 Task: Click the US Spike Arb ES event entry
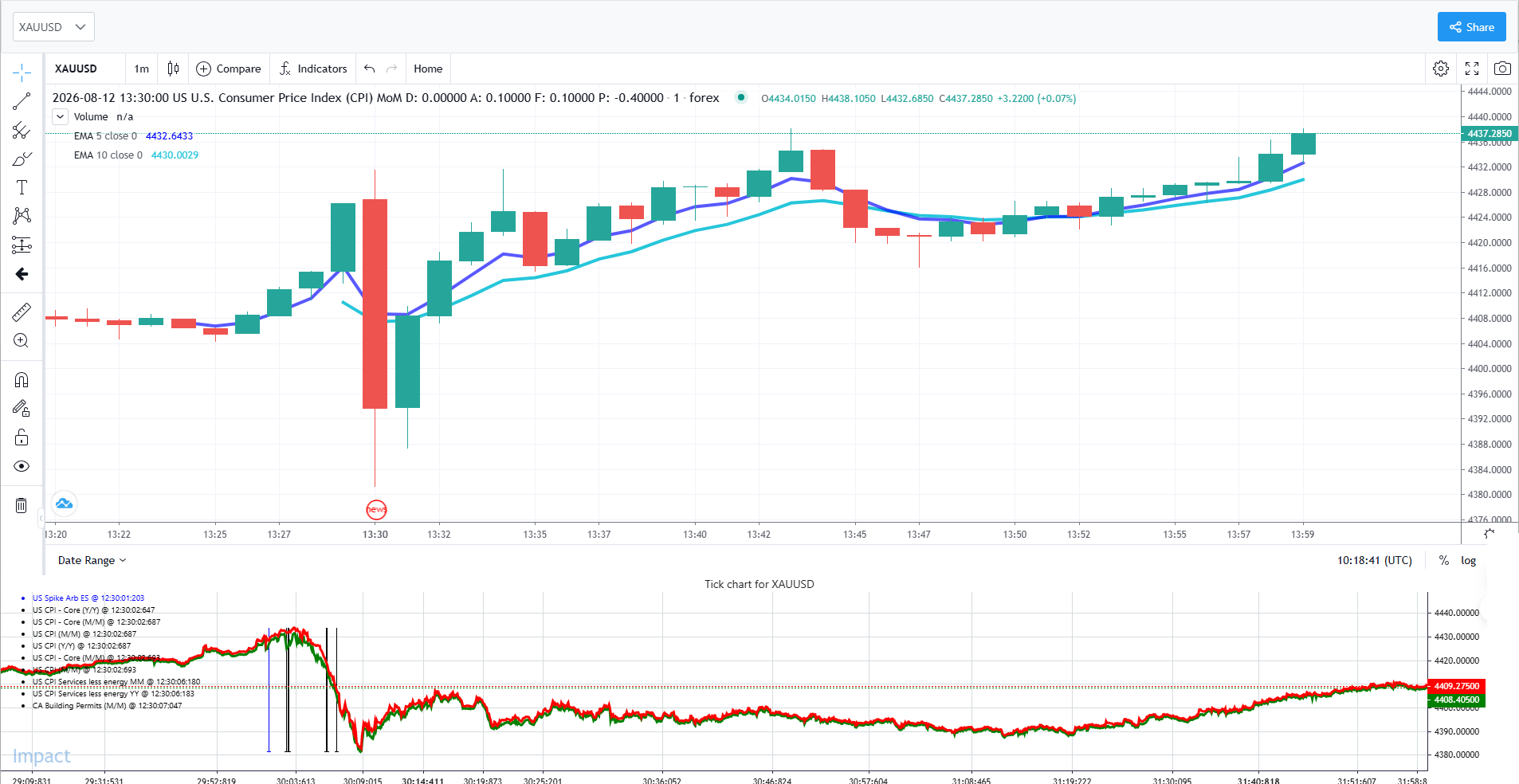point(88,598)
